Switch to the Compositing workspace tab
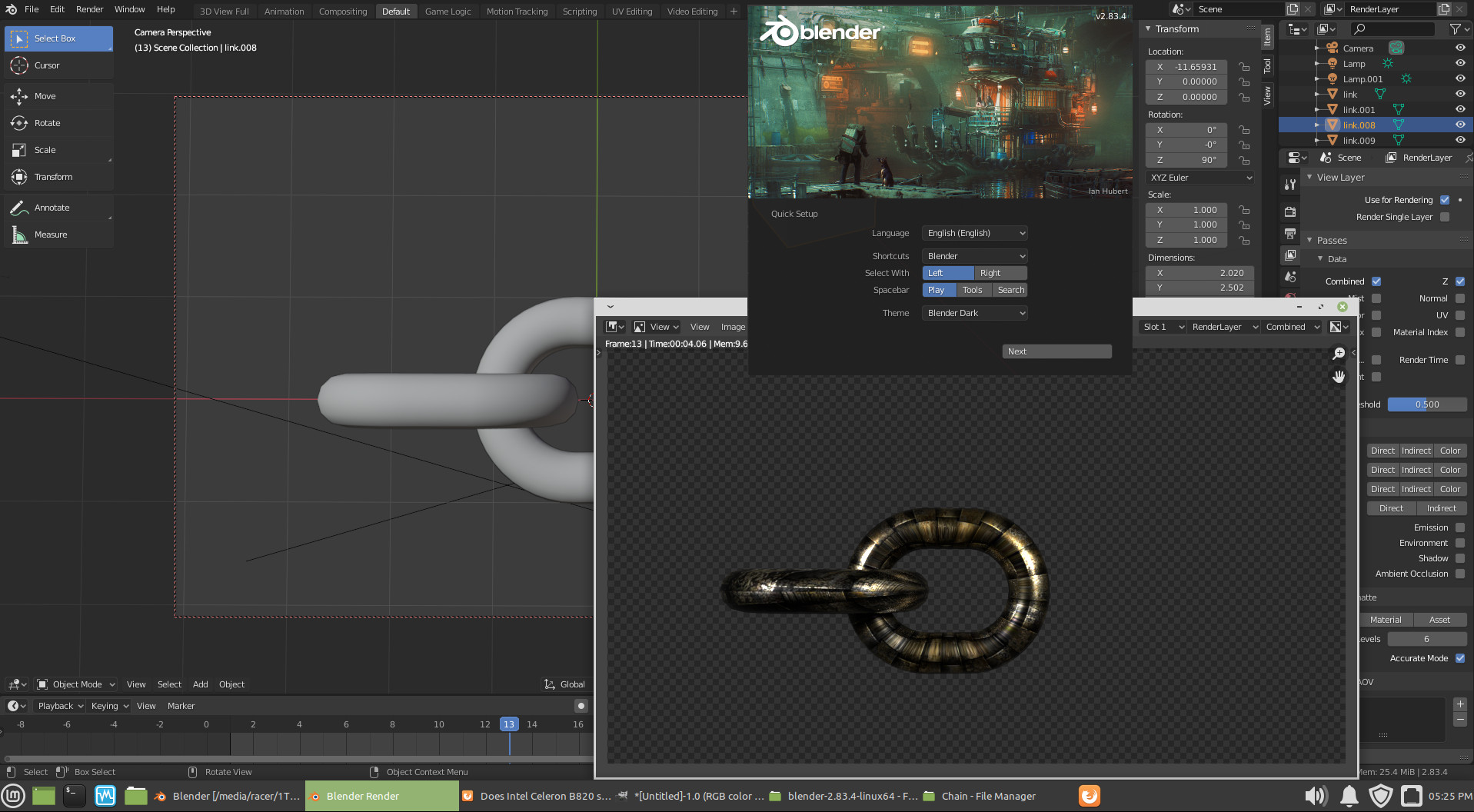This screenshot has width=1474, height=812. (343, 12)
